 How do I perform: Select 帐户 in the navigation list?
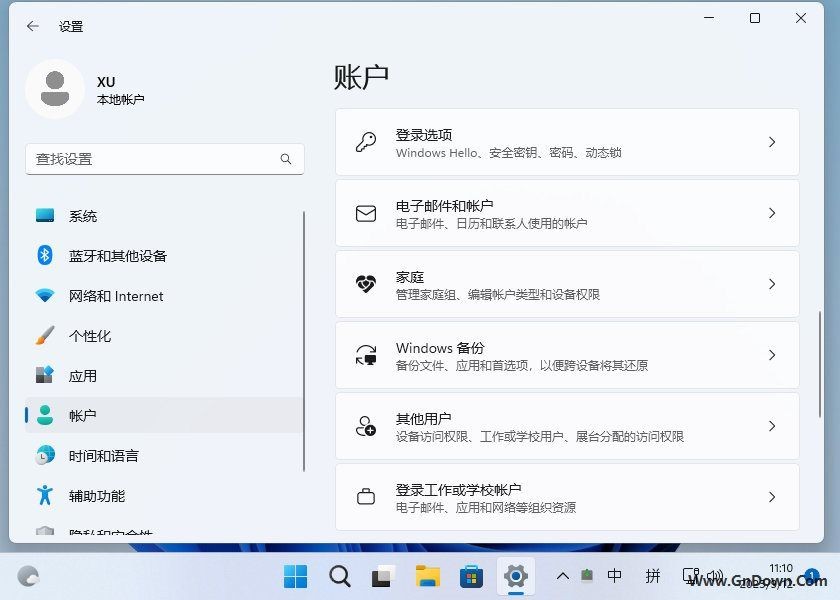[x=84, y=416]
